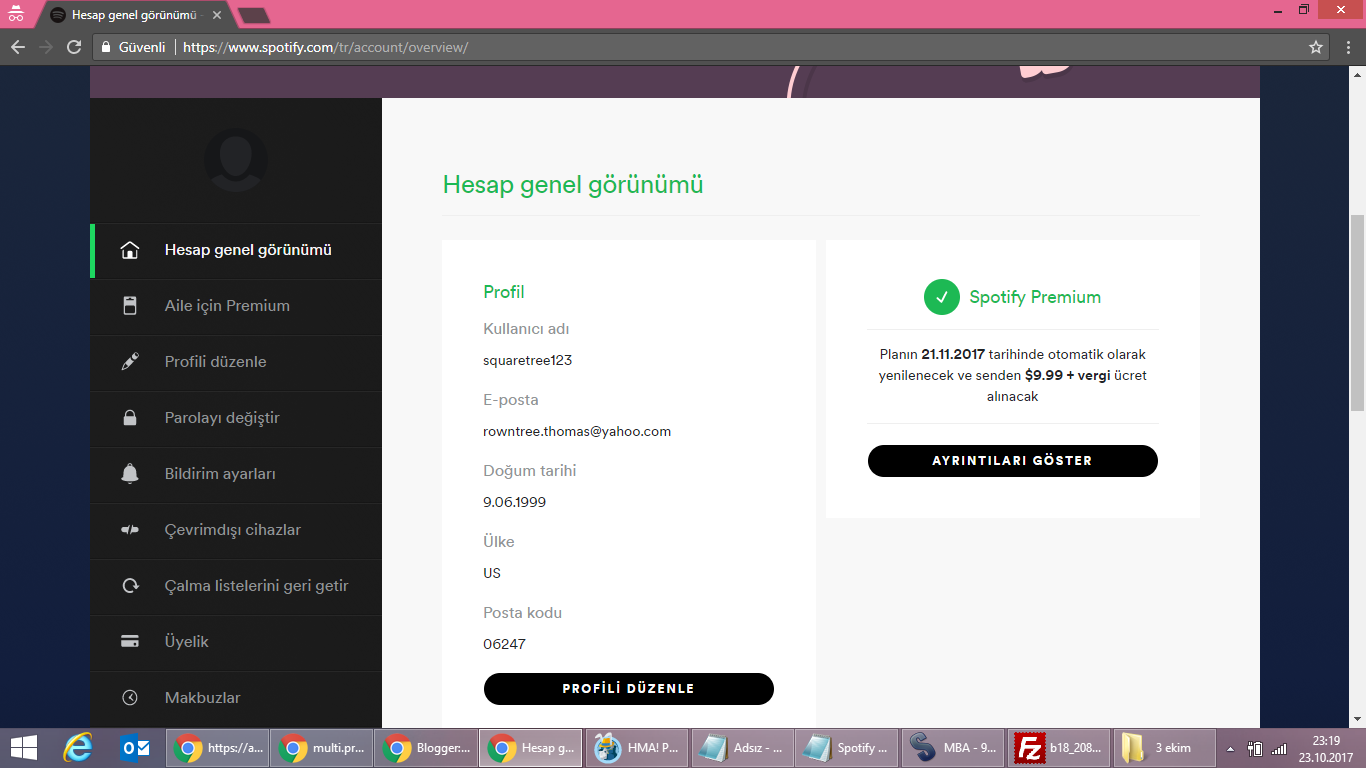1366x768 pixels.
Task: Click the country value US
Action: pos(492,573)
